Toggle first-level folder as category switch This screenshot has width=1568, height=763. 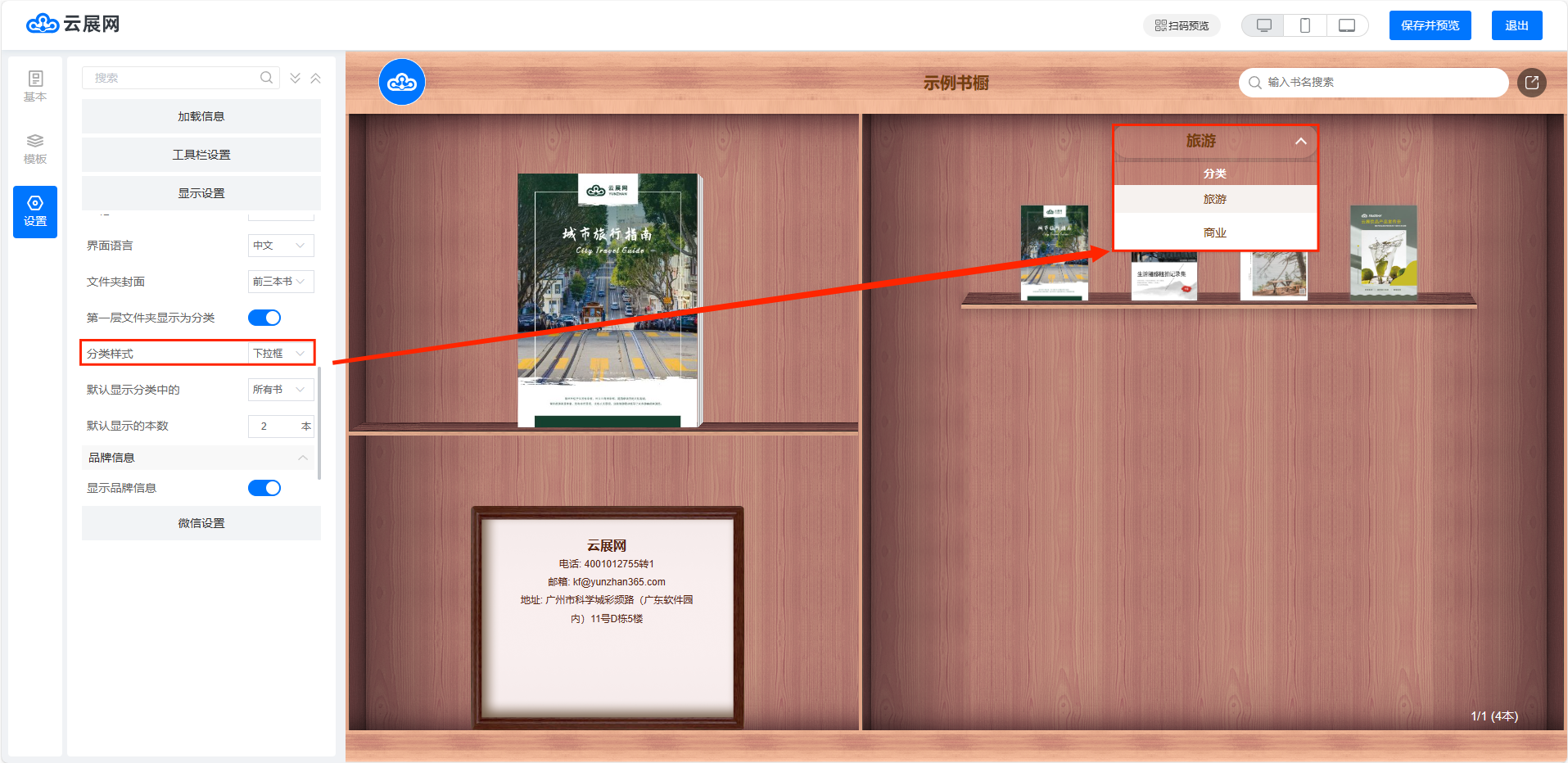click(x=264, y=318)
